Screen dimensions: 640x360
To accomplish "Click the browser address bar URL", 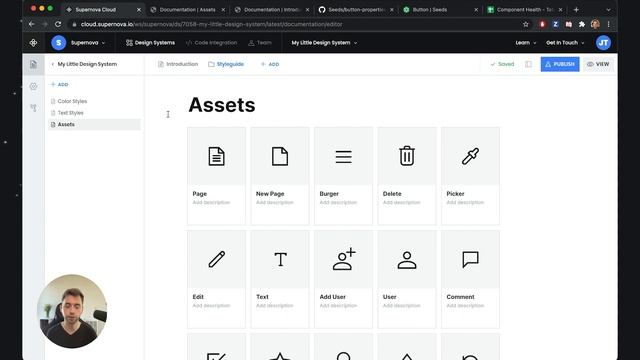I will click(211, 24).
